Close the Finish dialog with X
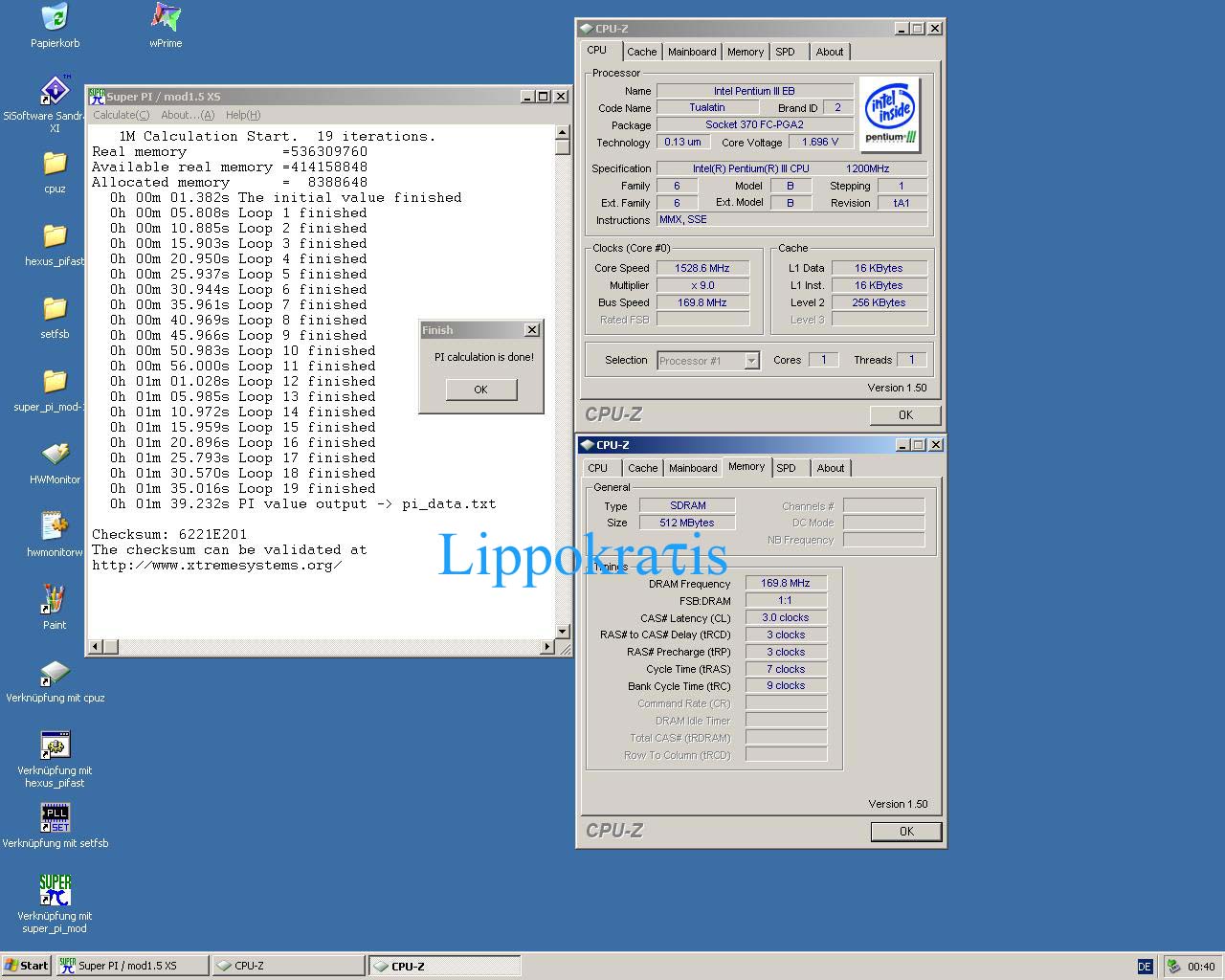This screenshot has width=1225, height=980. coord(532,329)
